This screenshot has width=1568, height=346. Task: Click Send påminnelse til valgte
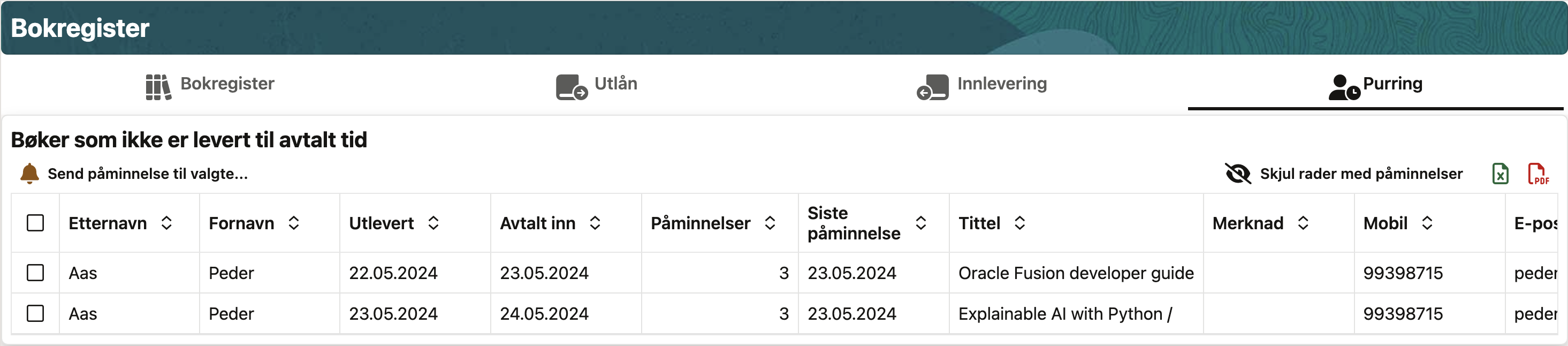tap(147, 174)
